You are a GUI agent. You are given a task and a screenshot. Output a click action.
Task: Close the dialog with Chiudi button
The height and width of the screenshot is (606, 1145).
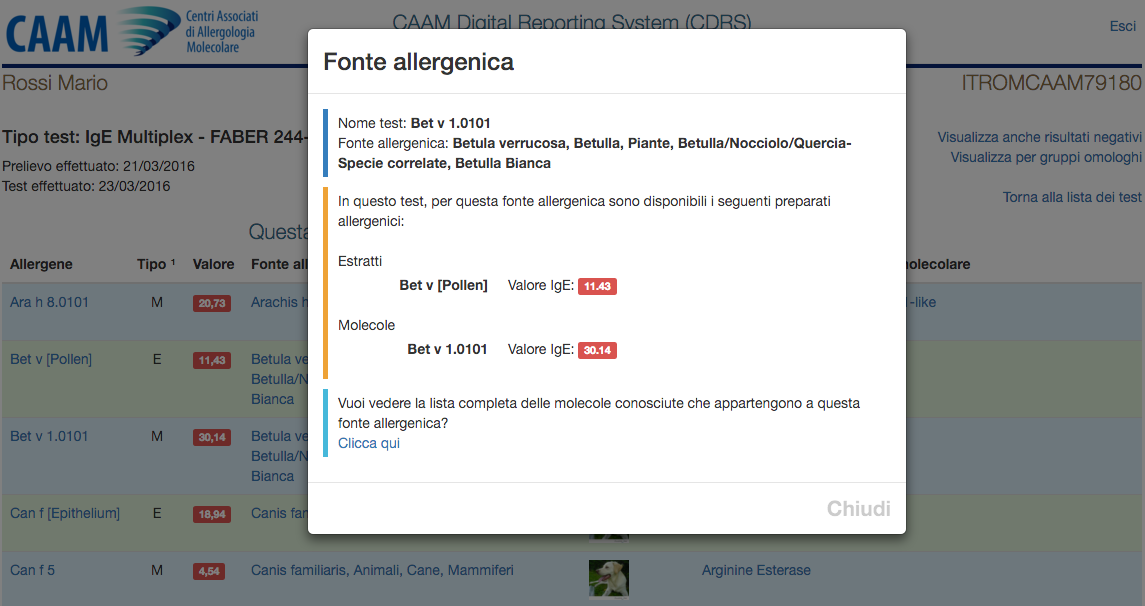tap(858, 508)
